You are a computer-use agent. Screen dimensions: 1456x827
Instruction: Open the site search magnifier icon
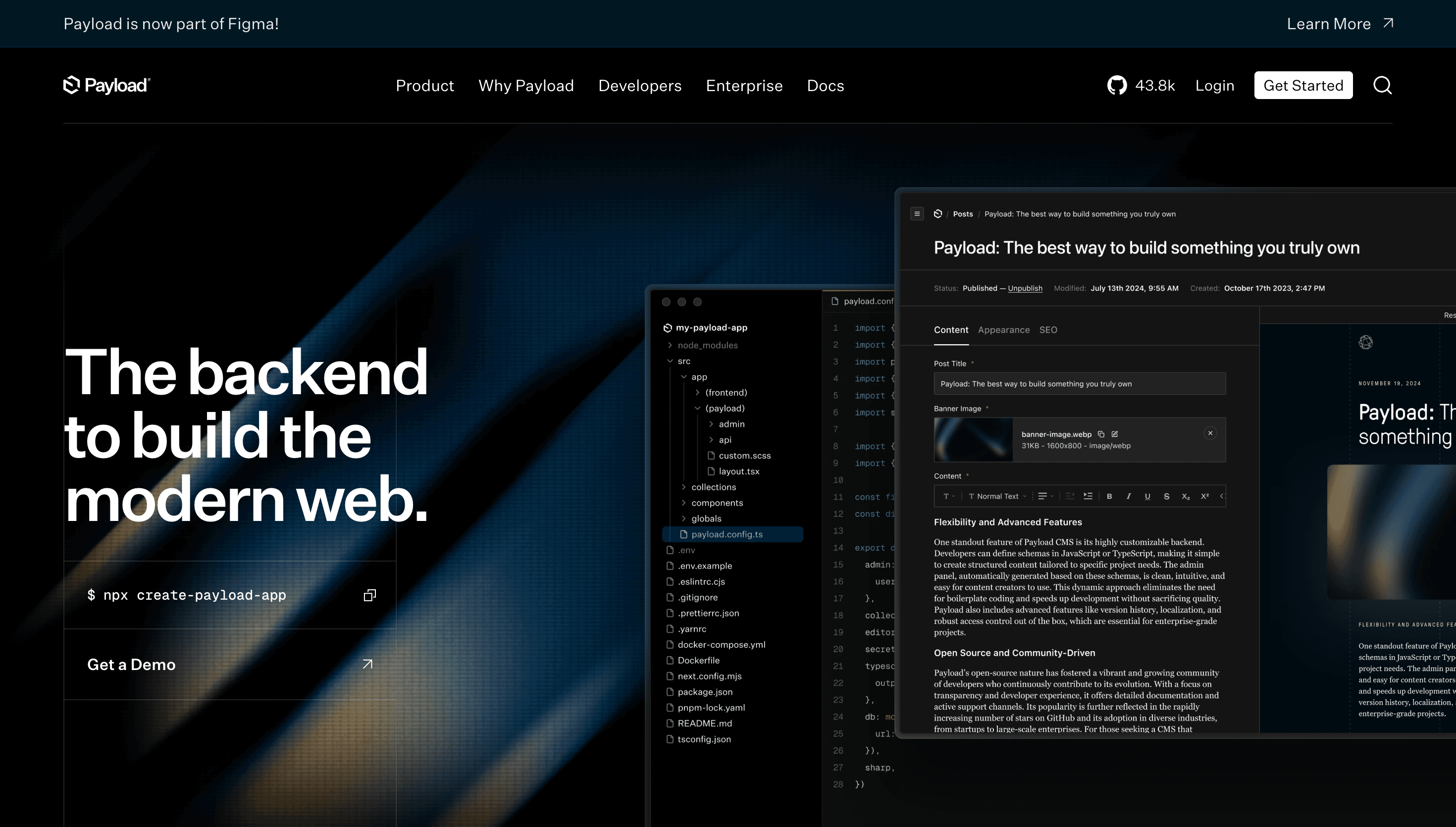pos(1382,85)
